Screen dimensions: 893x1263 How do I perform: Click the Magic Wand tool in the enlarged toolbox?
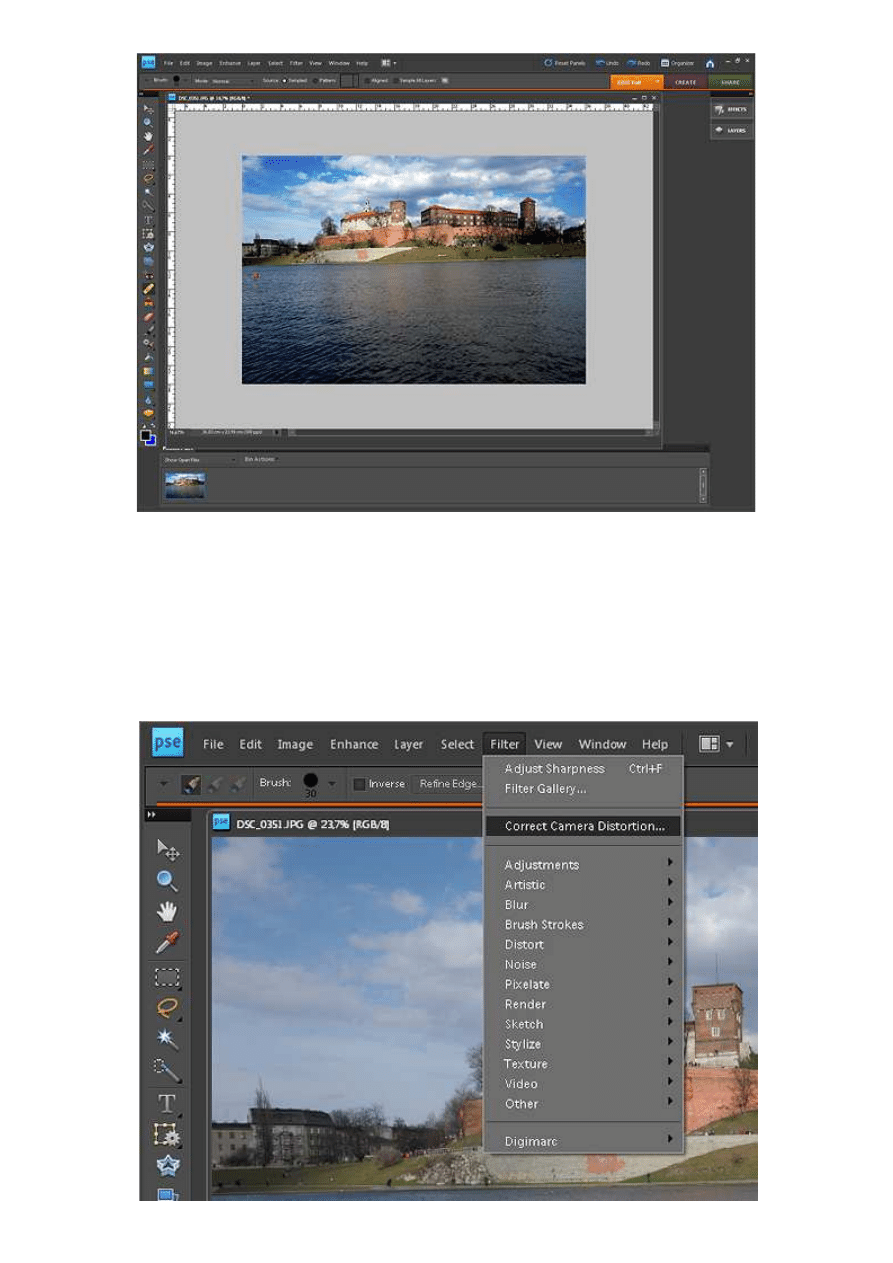167,1039
